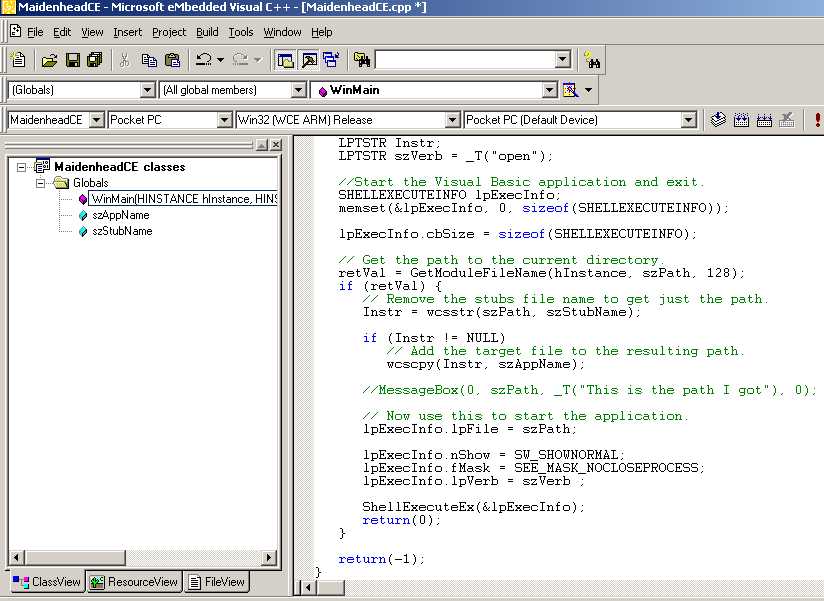
Task: Click the Stop Build icon
Action: (x=787, y=120)
